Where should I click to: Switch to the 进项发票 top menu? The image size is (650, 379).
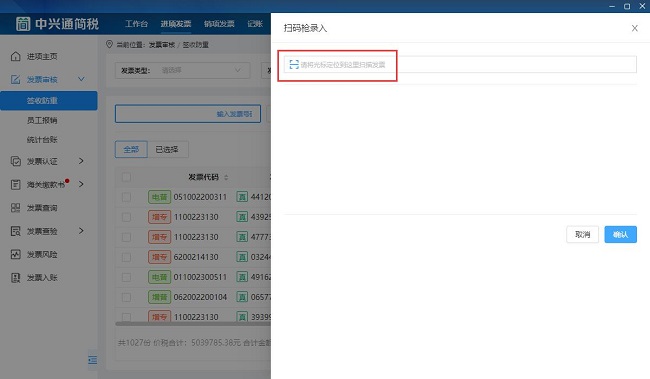point(176,24)
